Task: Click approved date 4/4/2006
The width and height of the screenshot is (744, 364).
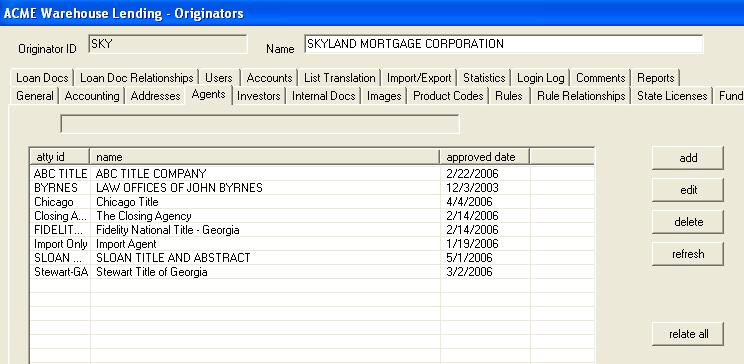Action: click(x=469, y=202)
